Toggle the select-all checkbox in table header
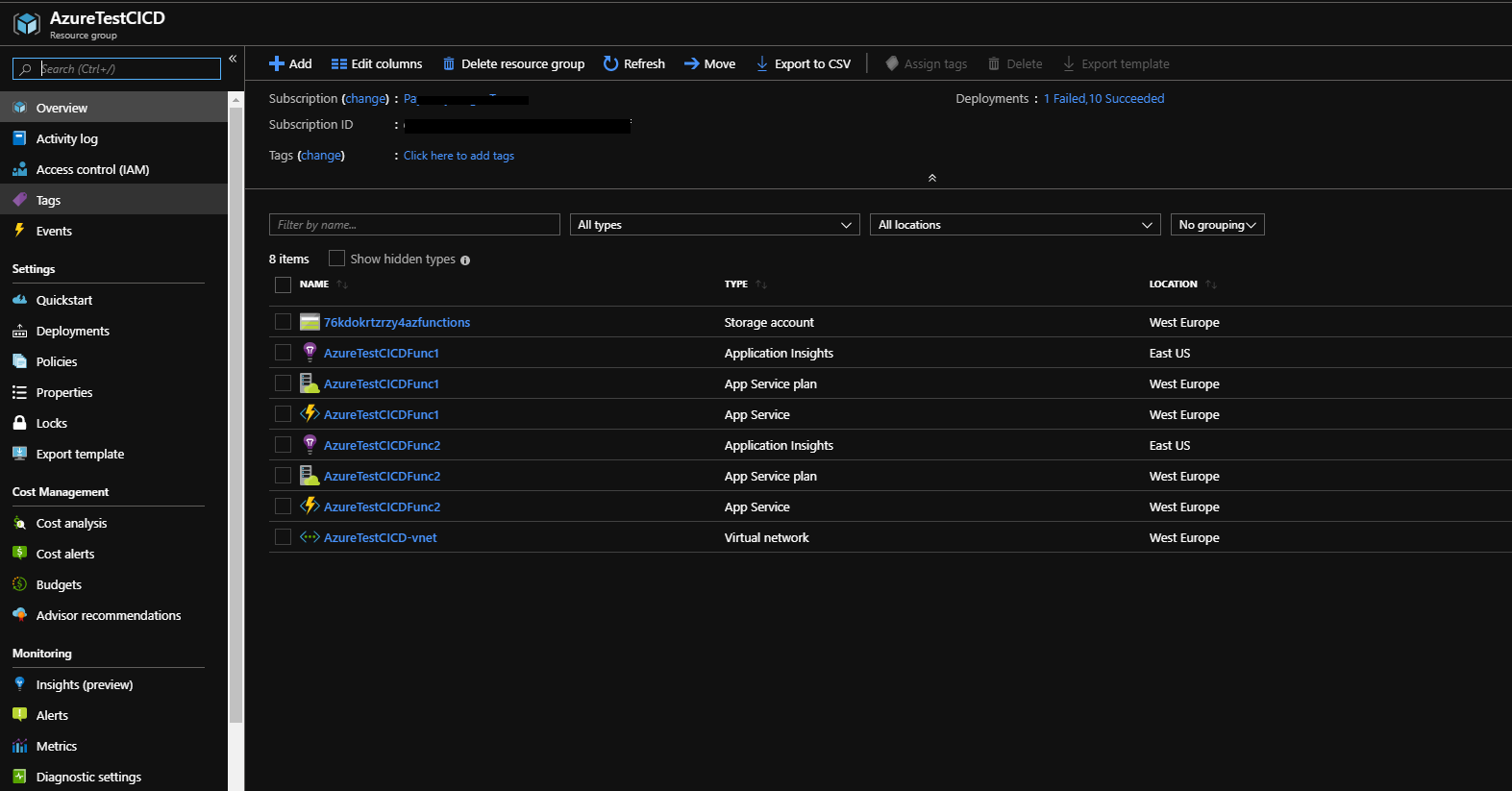The image size is (1512, 791). tap(283, 284)
